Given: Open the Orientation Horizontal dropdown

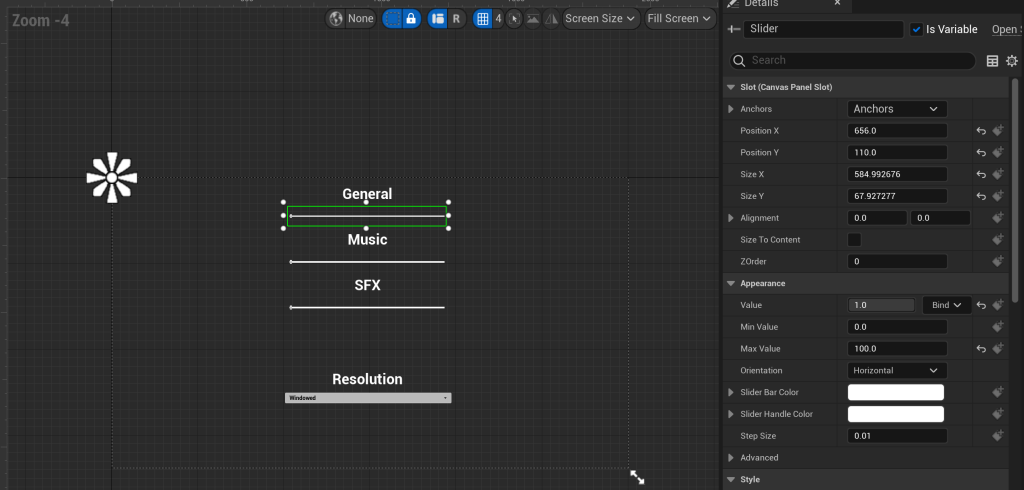Looking at the screenshot, I should click(897, 371).
